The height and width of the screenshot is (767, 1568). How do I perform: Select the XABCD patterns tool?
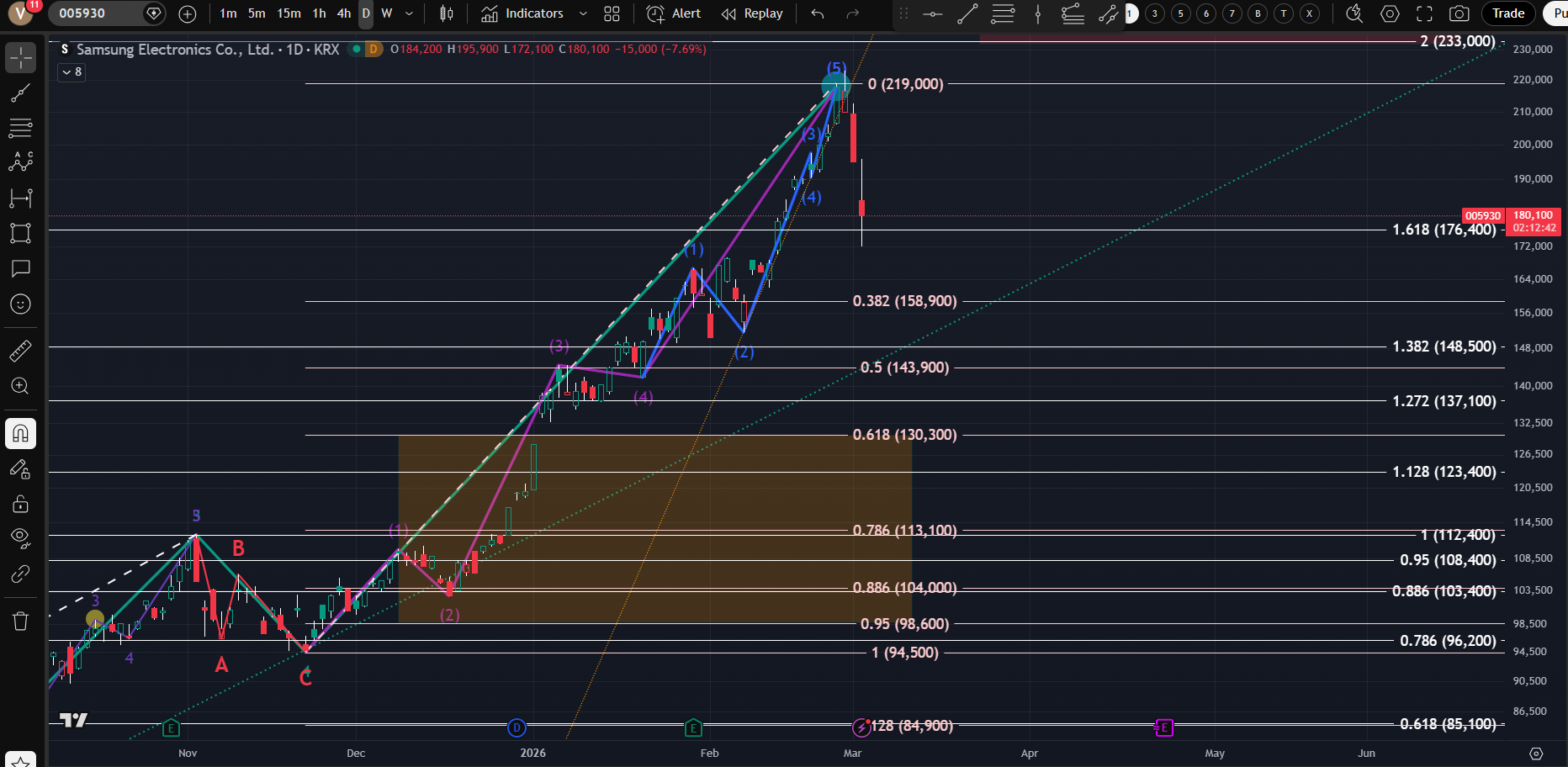point(20,162)
